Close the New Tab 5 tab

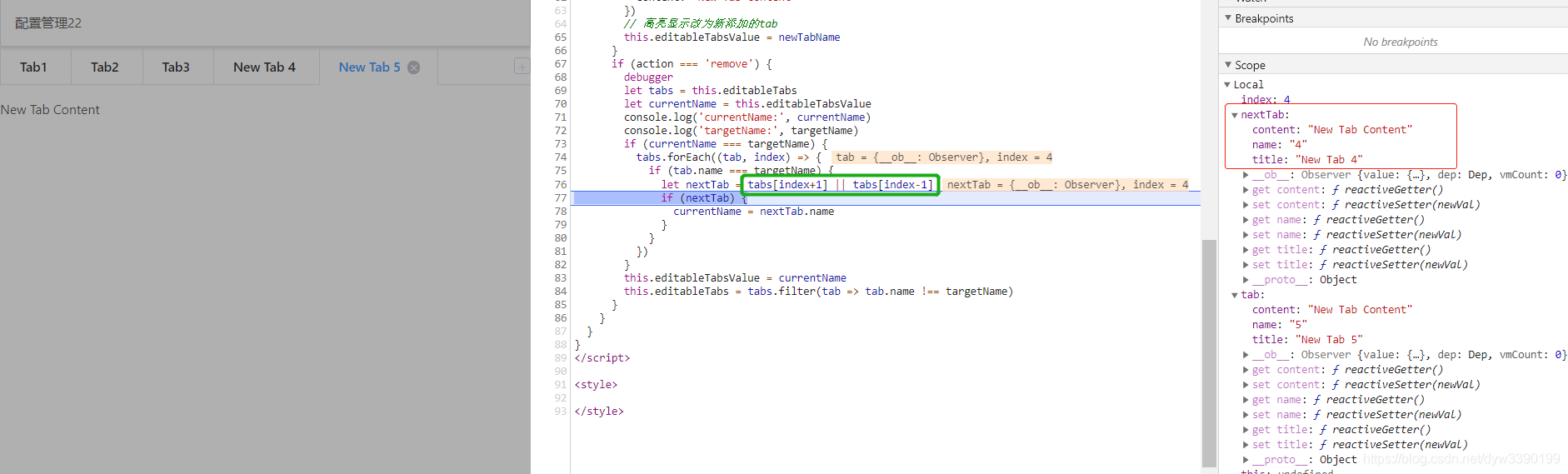pos(414,67)
